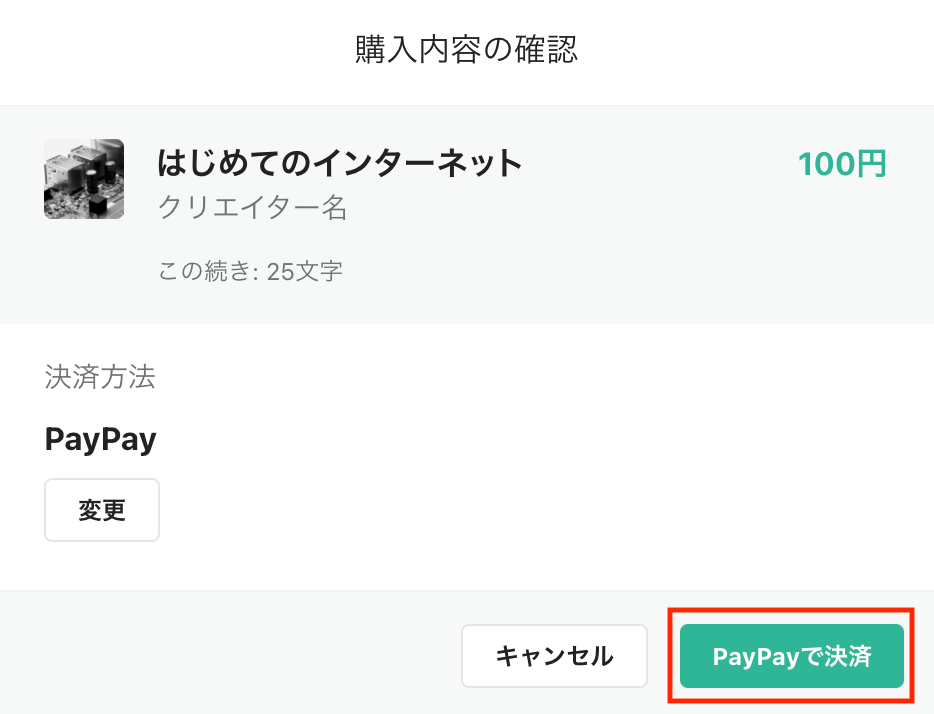This screenshot has height=714, width=934.
Task: Cancel the purchase with キャンセル button
Action: (554, 656)
